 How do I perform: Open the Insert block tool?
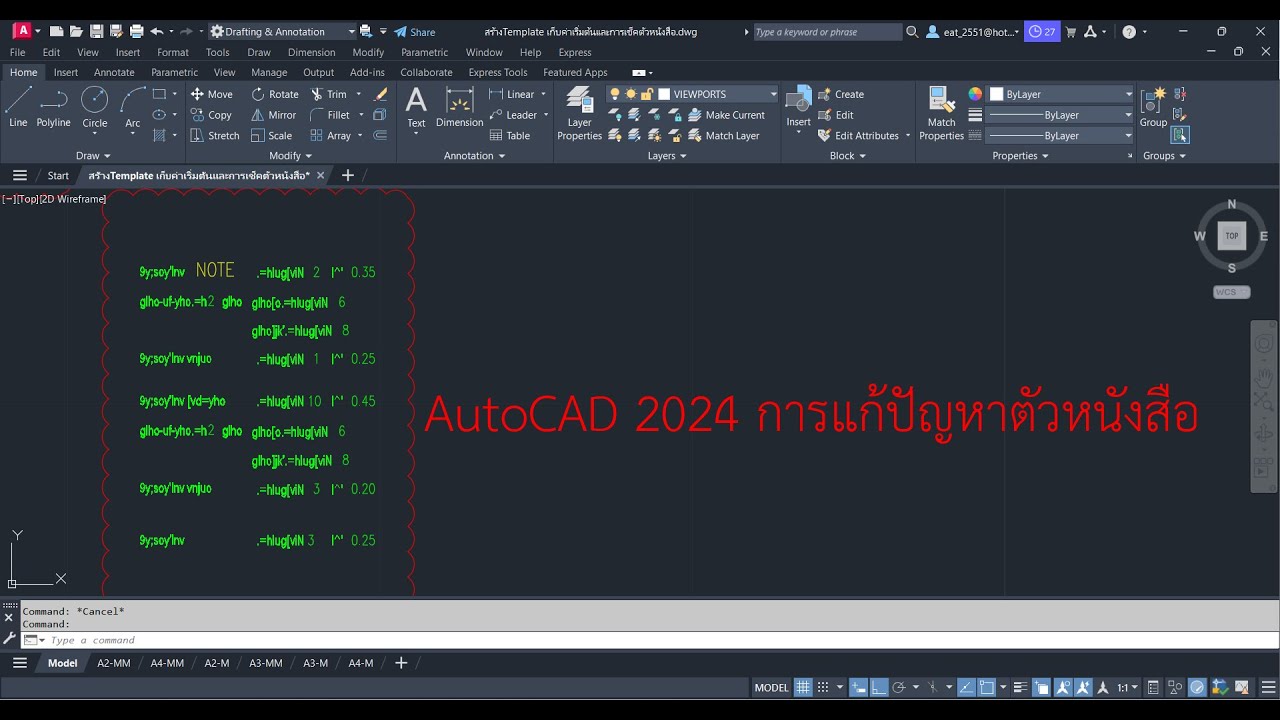pyautogui.click(x=798, y=107)
